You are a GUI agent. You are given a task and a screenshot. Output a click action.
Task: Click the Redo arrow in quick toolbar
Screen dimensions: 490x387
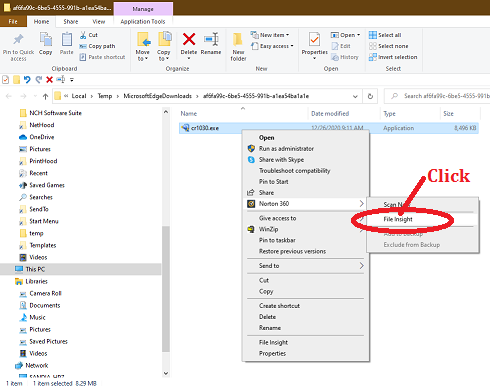pyautogui.click(x=39, y=79)
